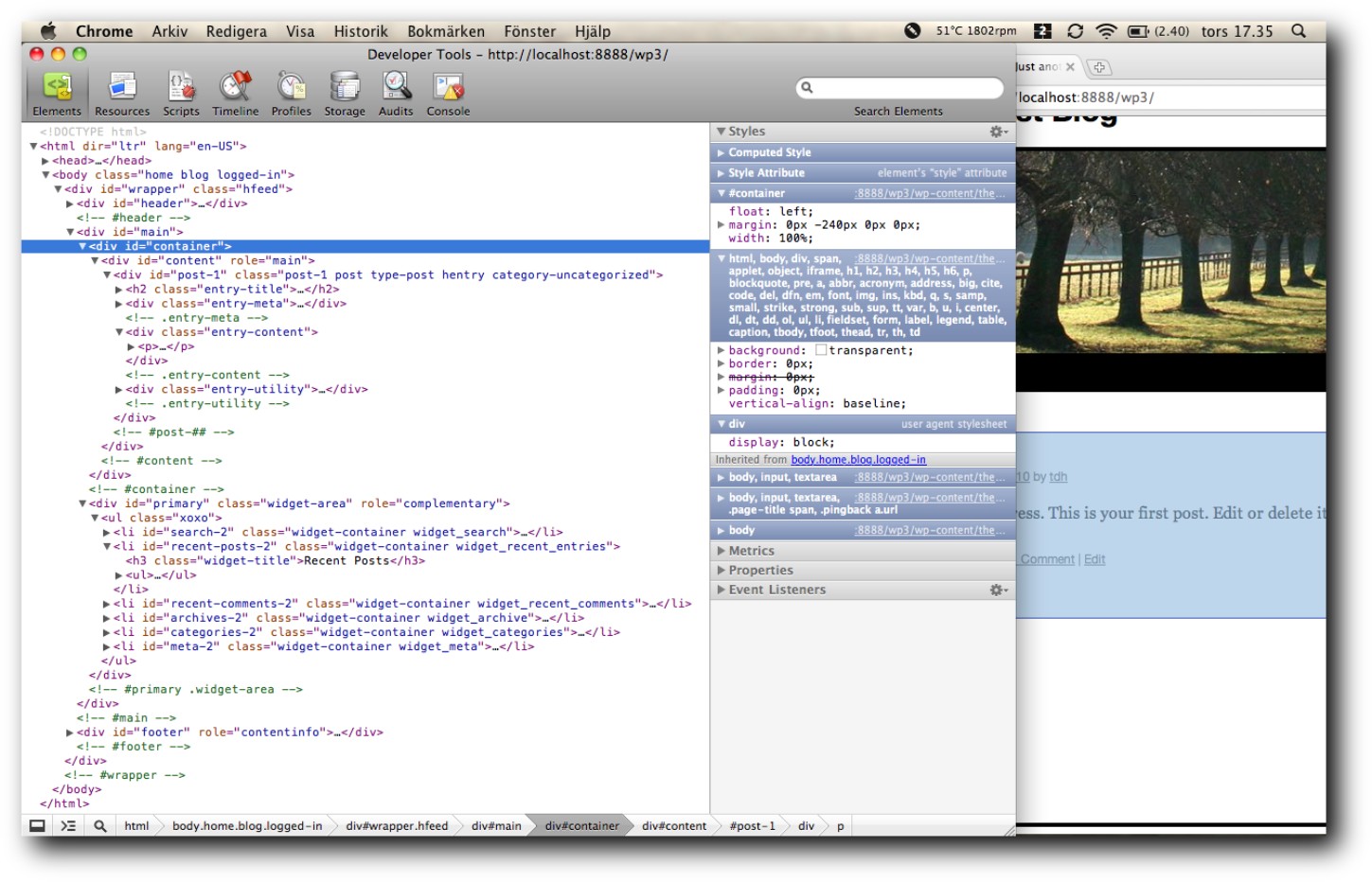Viewport: 1372px width, 882px height.
Task: Open the Historik menu
Action: (x=361, y=31)
